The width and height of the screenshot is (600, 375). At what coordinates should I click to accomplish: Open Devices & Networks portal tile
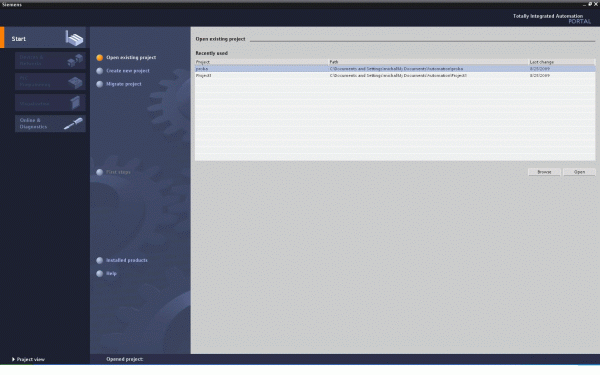[50, 60]
